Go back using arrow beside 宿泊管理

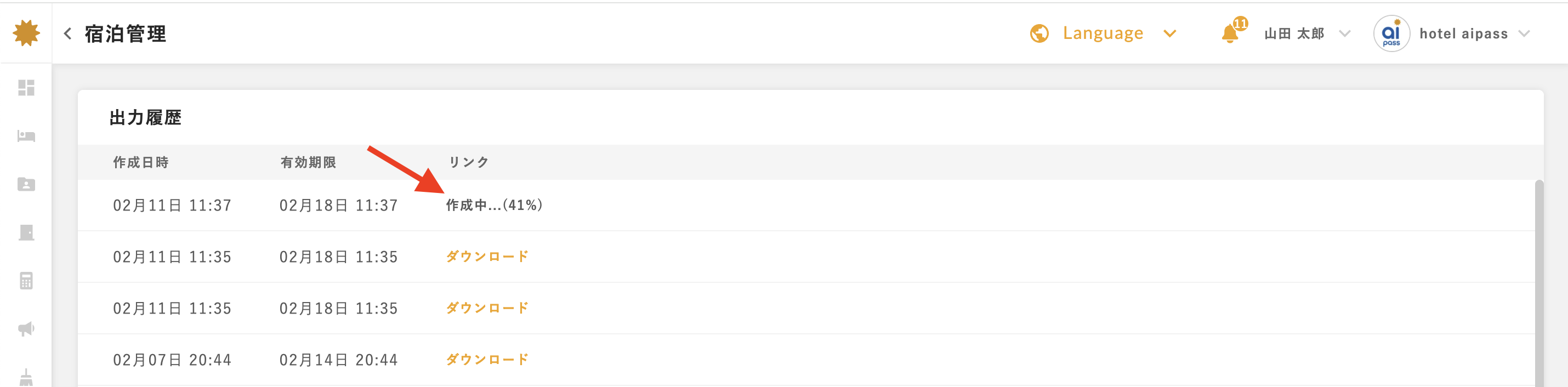pos(67,33)
